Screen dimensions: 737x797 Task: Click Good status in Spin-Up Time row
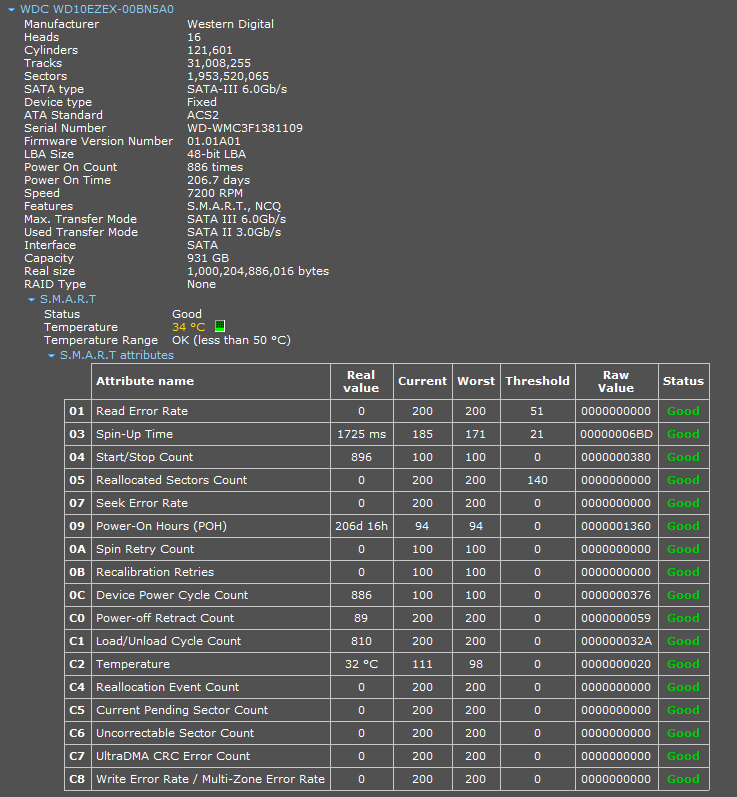coord(683,434)
